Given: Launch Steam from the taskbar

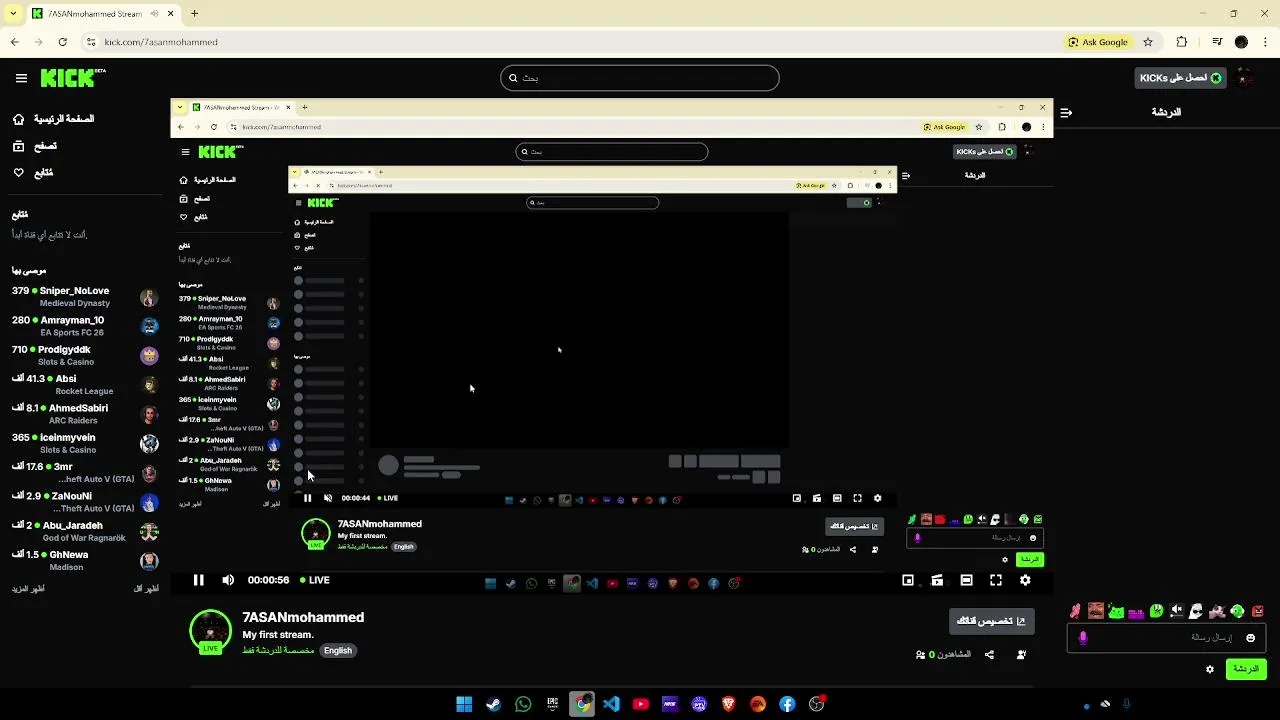Looking at the screenshot, I should click(493, 704).
